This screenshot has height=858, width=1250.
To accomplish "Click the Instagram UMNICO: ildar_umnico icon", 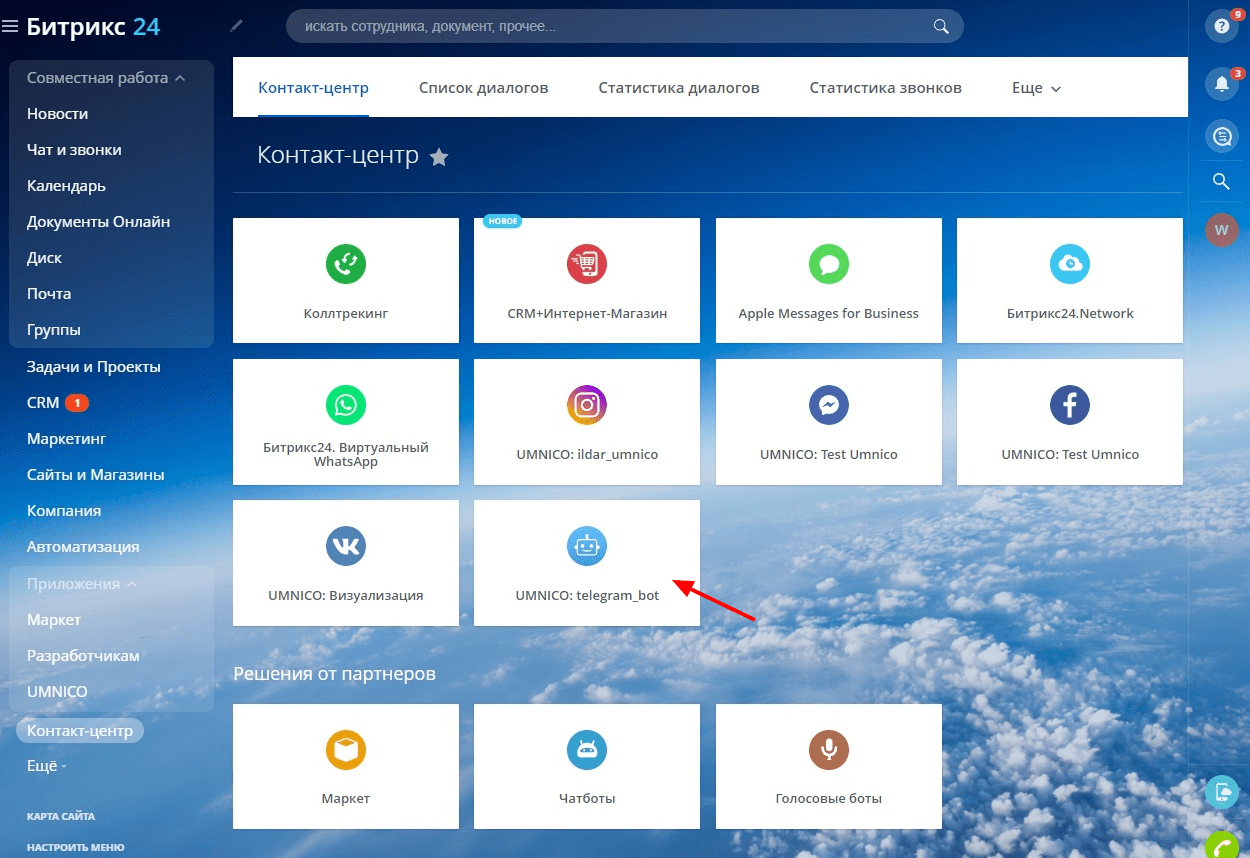I will (587, 405).
